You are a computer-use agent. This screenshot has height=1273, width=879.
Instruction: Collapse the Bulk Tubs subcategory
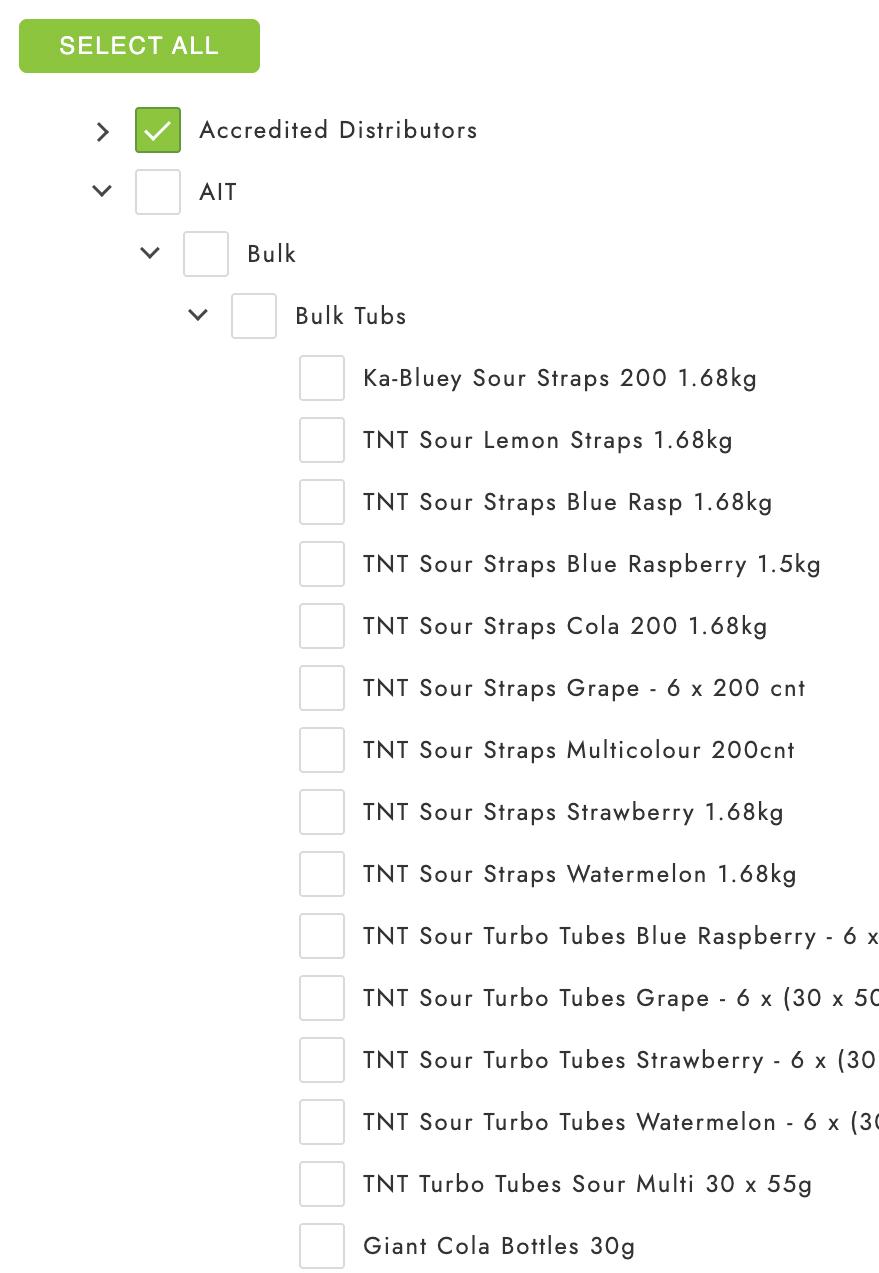[x=198, y=315]
